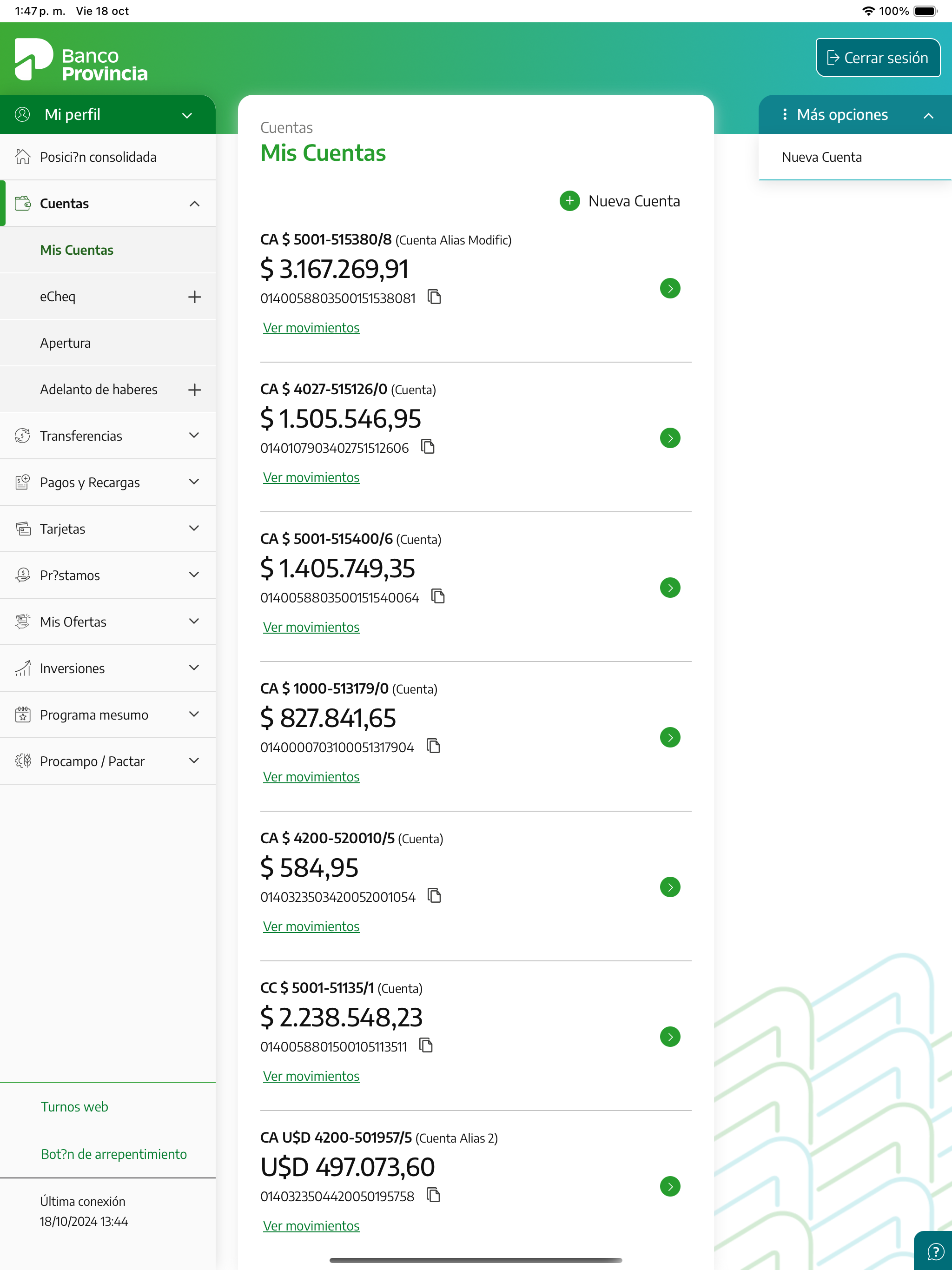Copy CBU of USD account 4200-501957/5

pyautogui.click(x=434, y=1195)
